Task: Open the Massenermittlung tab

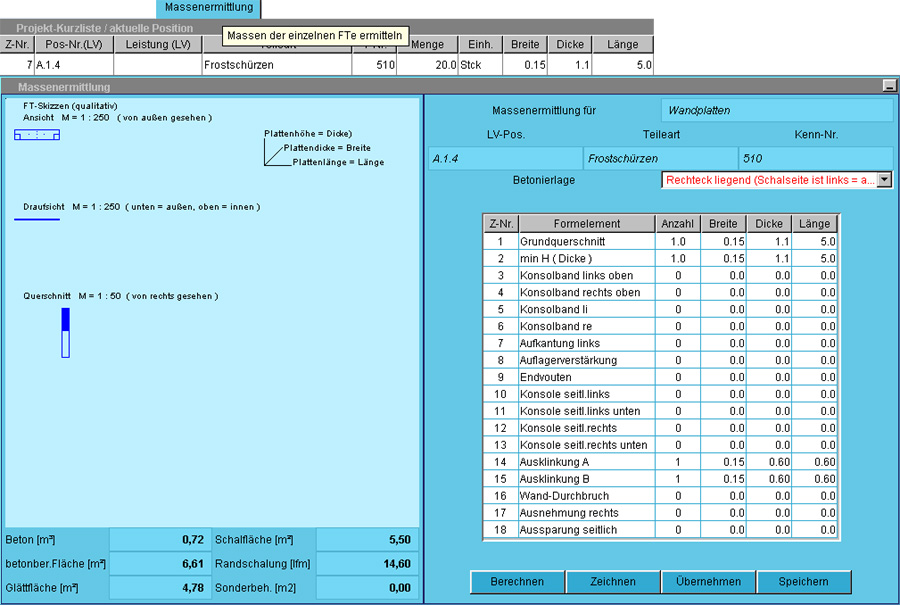Action: 208,8
